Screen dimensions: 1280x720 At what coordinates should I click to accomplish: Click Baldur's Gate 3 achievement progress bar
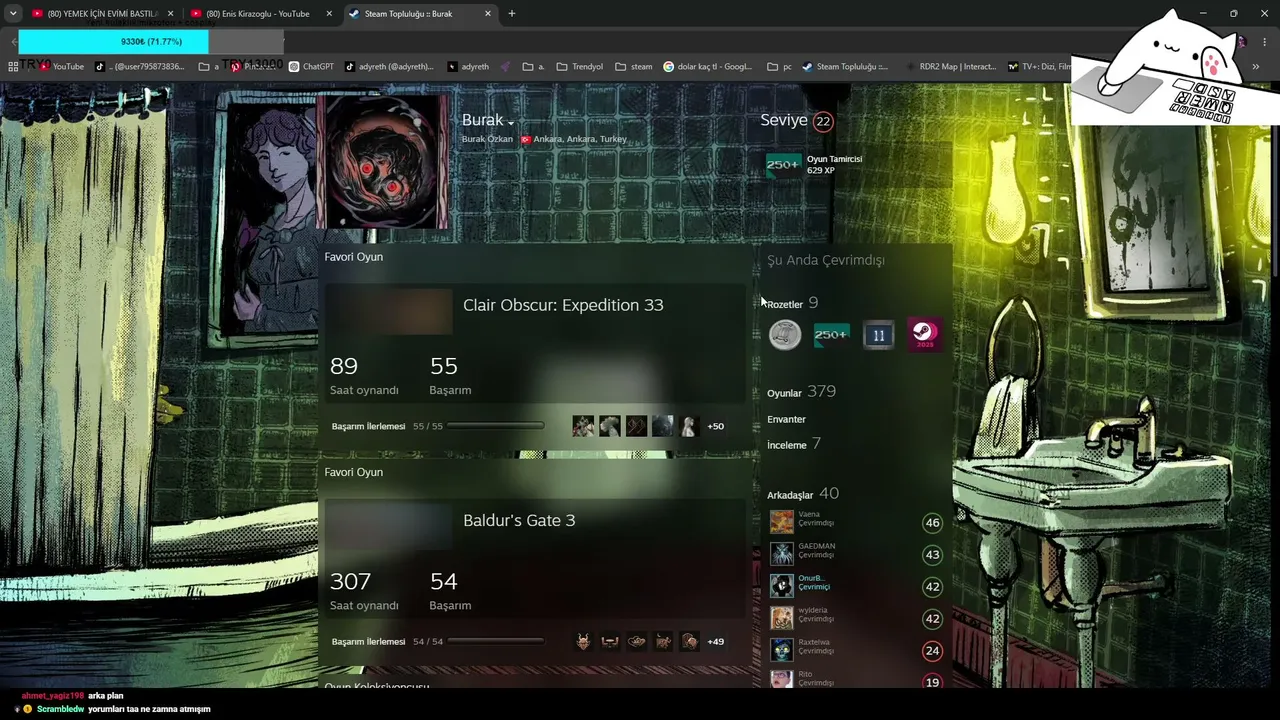coord(495,641)
